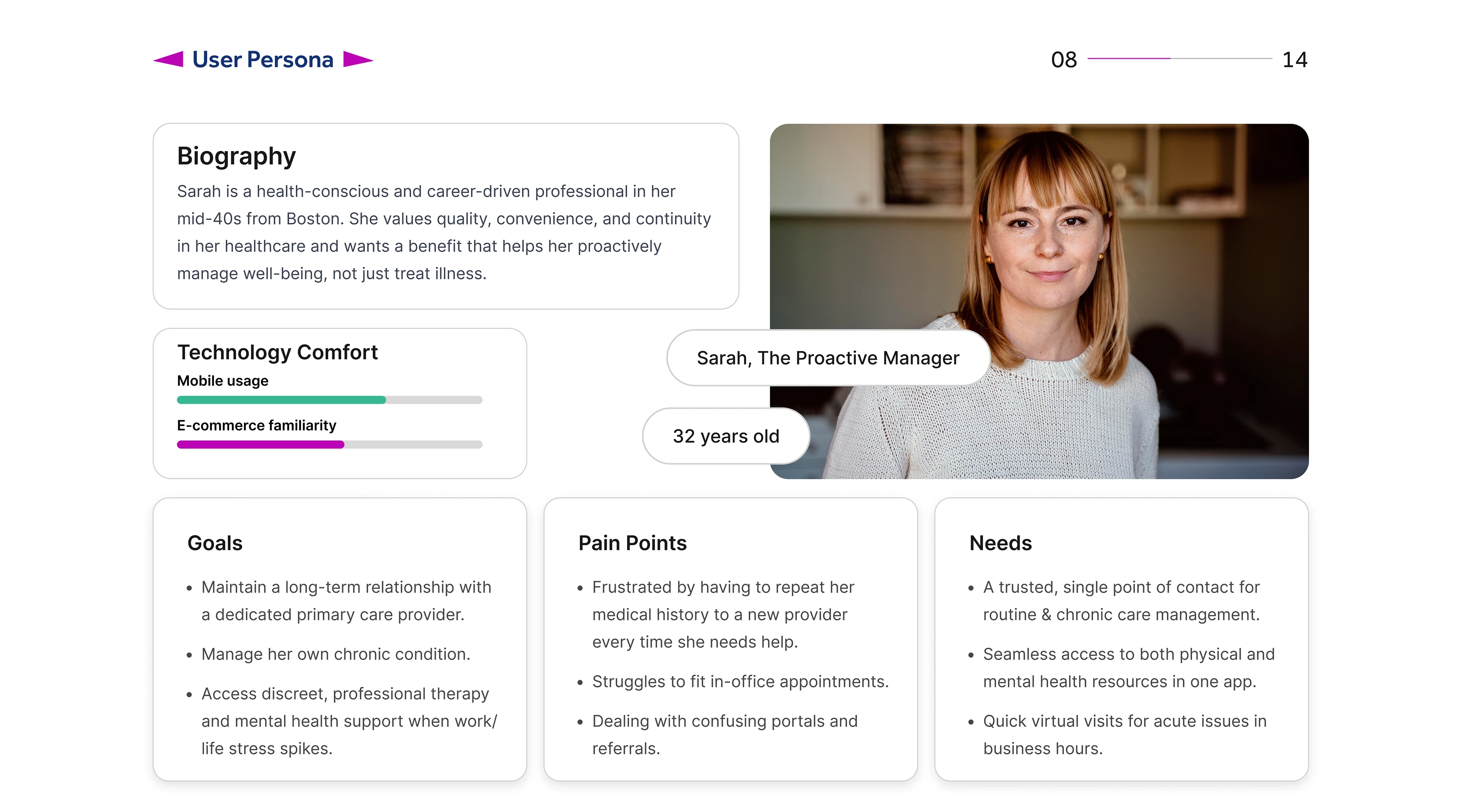Click the green Mobile usage progress bar
This screenshot has width=1462, height=812.
pyautogui.click(x=282, y=400)
